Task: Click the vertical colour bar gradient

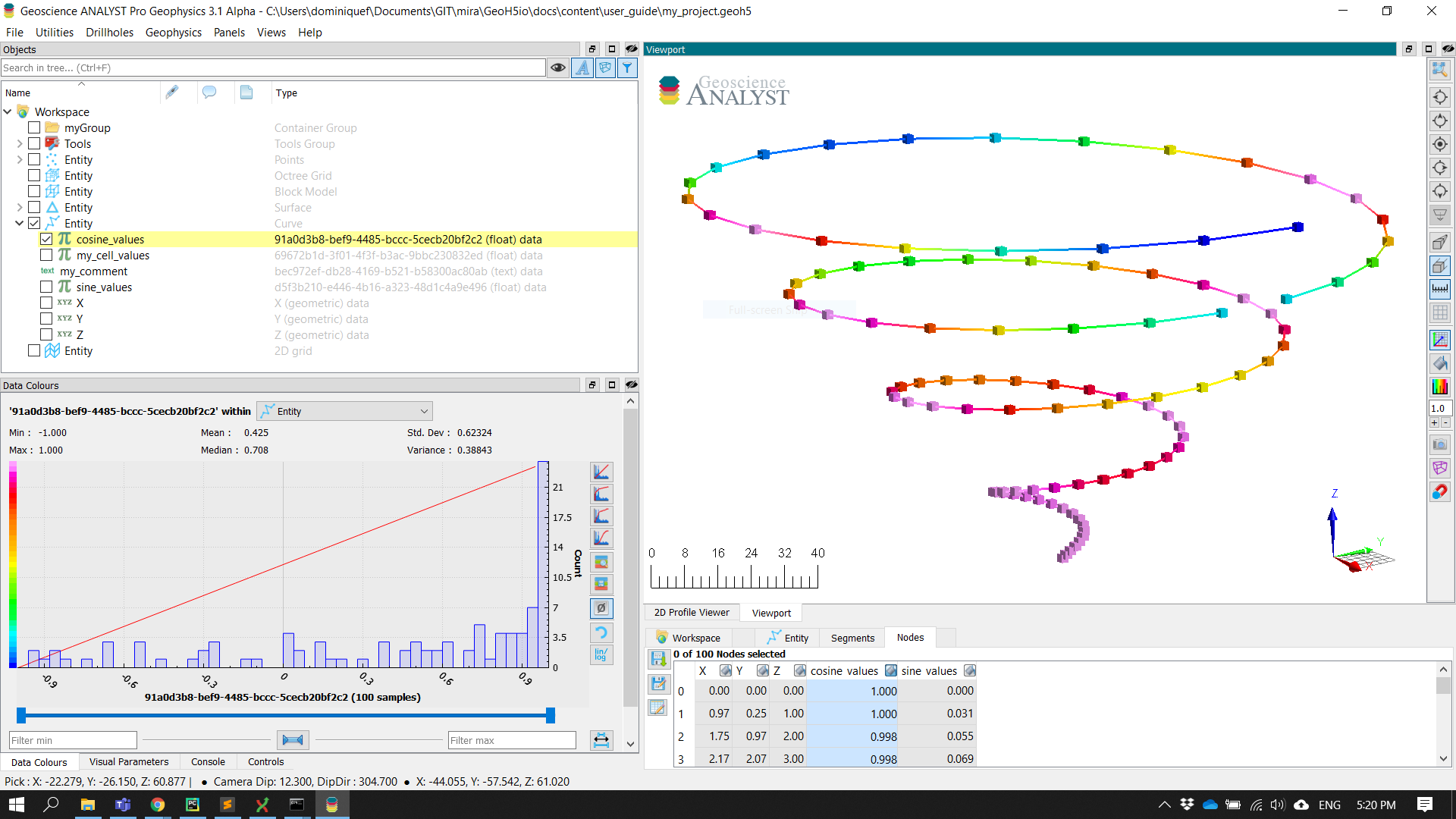Action: click(x=13, y=564)
